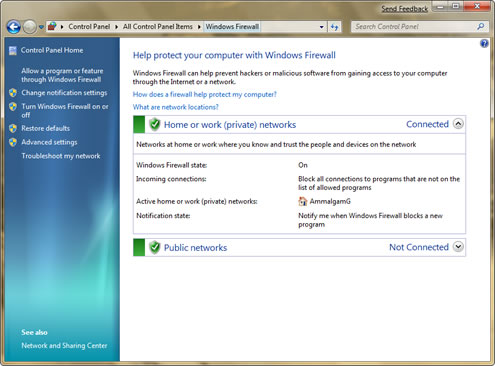Close the Windows Firewall window

pos(477,6)
